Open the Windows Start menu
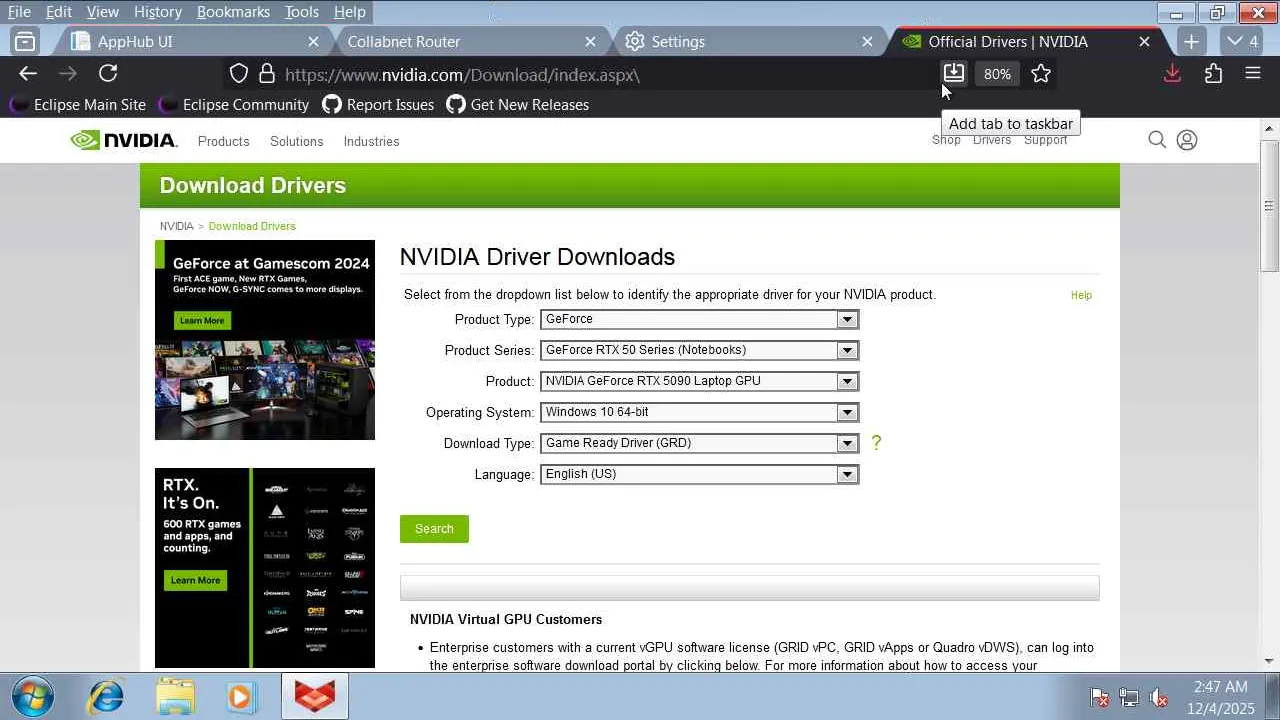 [x=31, y=696]
